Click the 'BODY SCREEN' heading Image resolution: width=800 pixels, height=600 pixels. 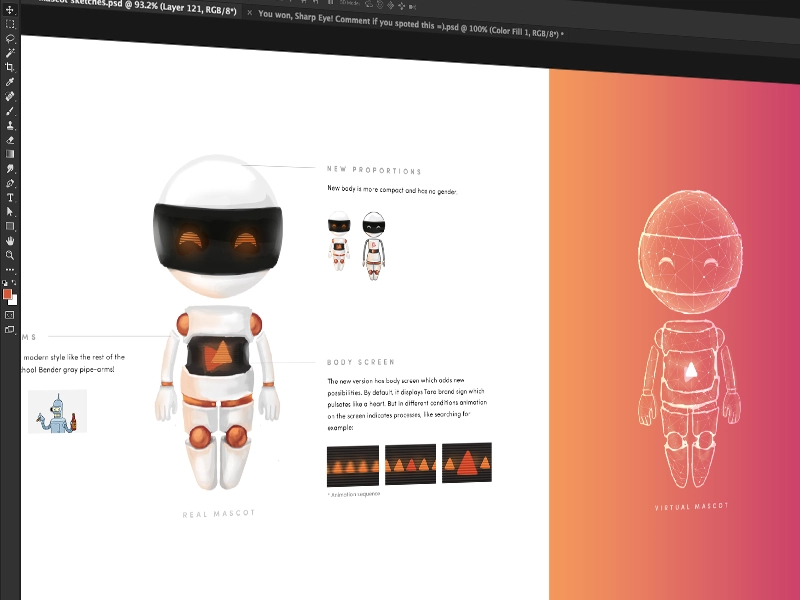click(361, 362)
